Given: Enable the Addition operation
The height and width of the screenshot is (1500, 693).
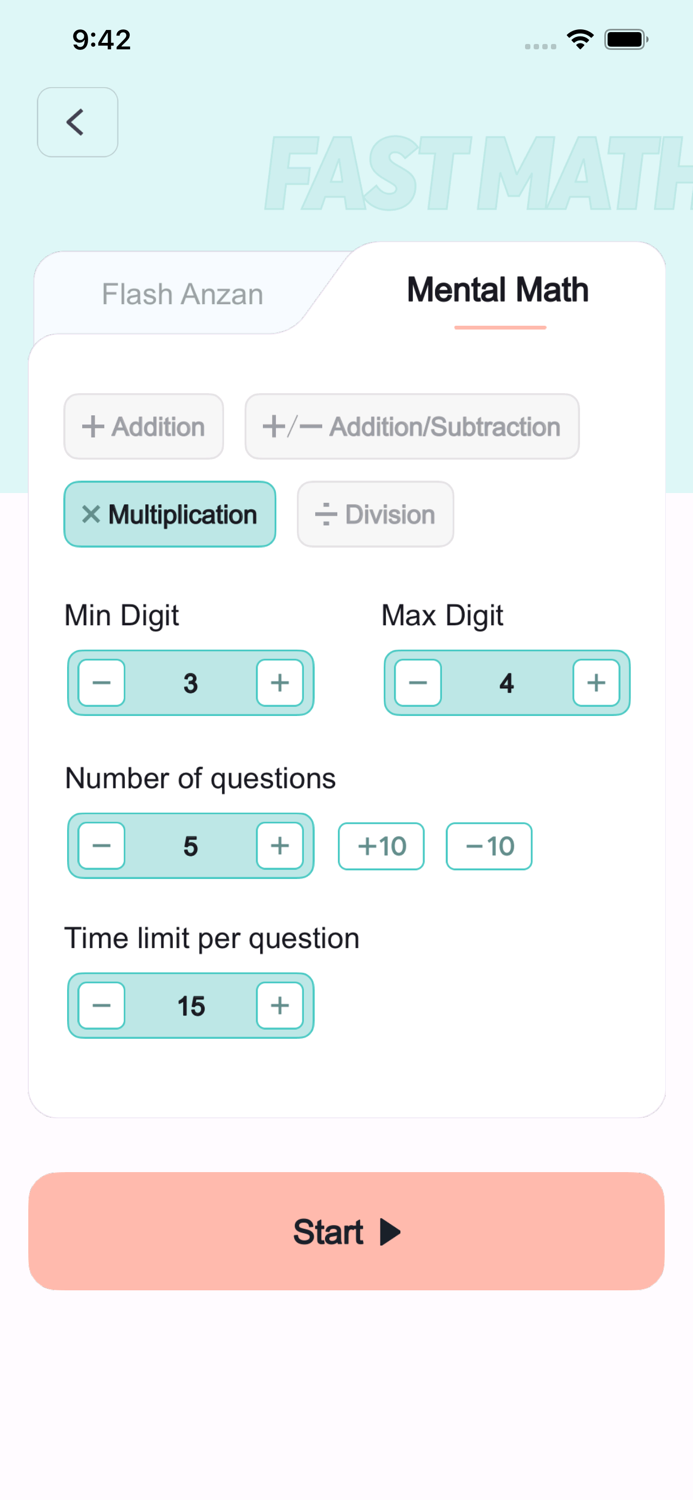Looking at the screenshot, I should pos(143,426).
